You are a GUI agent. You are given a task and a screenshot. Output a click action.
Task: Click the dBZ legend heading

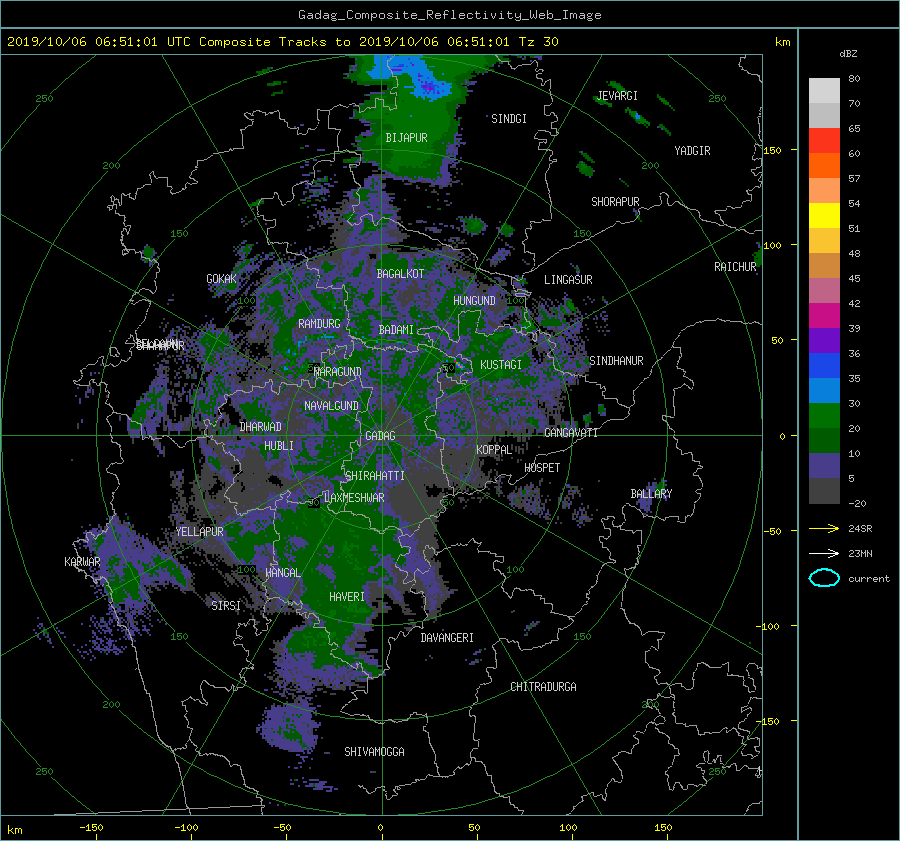click(x=848, y=53)
